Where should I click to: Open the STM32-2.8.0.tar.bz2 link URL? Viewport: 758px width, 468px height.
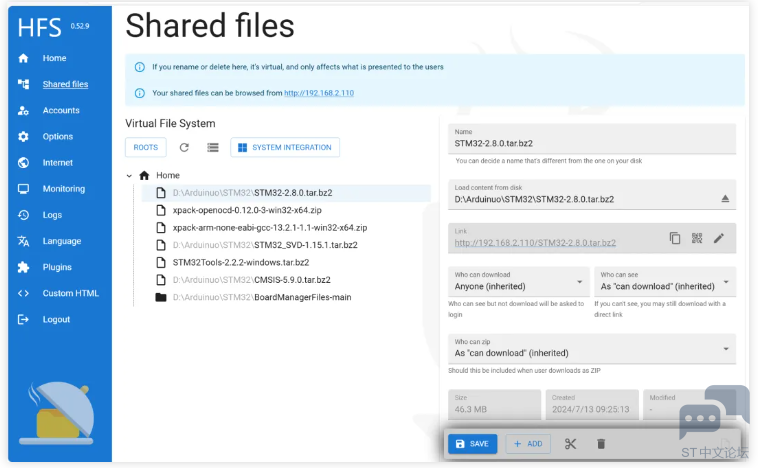535,243
